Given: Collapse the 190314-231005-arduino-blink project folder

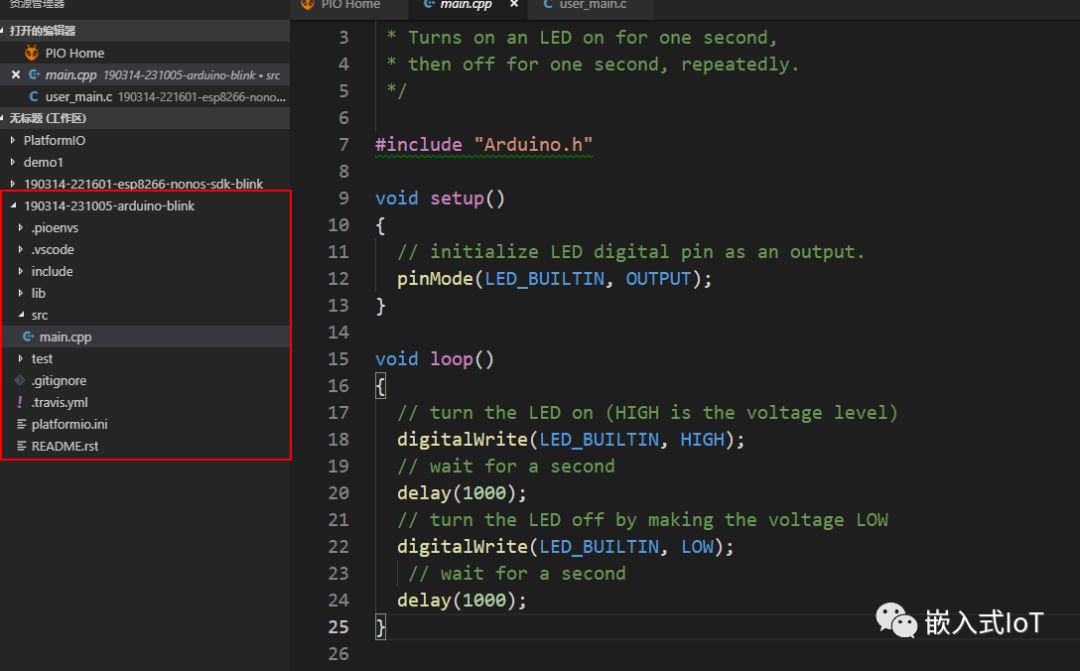Looking at the screenshot, I should pos(109,206).
